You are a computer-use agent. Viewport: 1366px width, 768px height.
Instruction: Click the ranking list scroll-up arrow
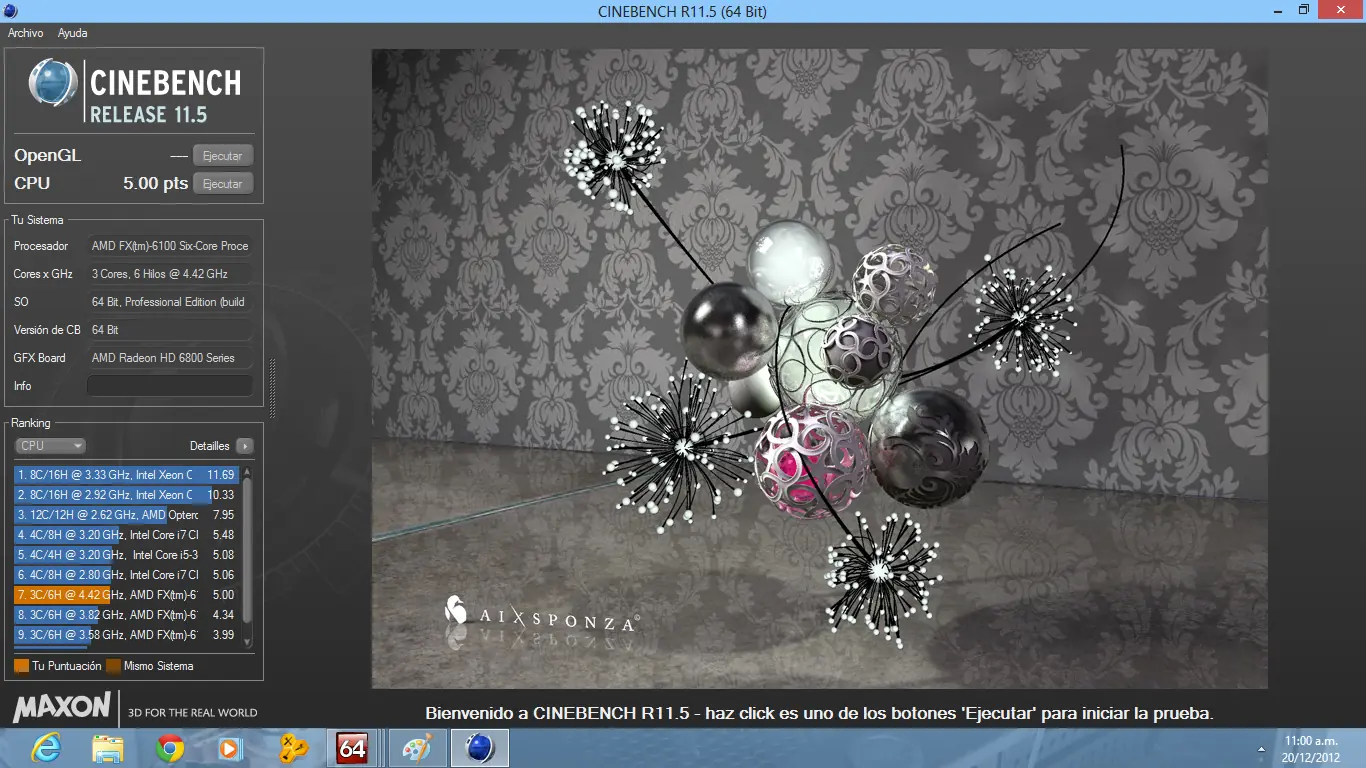(248, 472)
